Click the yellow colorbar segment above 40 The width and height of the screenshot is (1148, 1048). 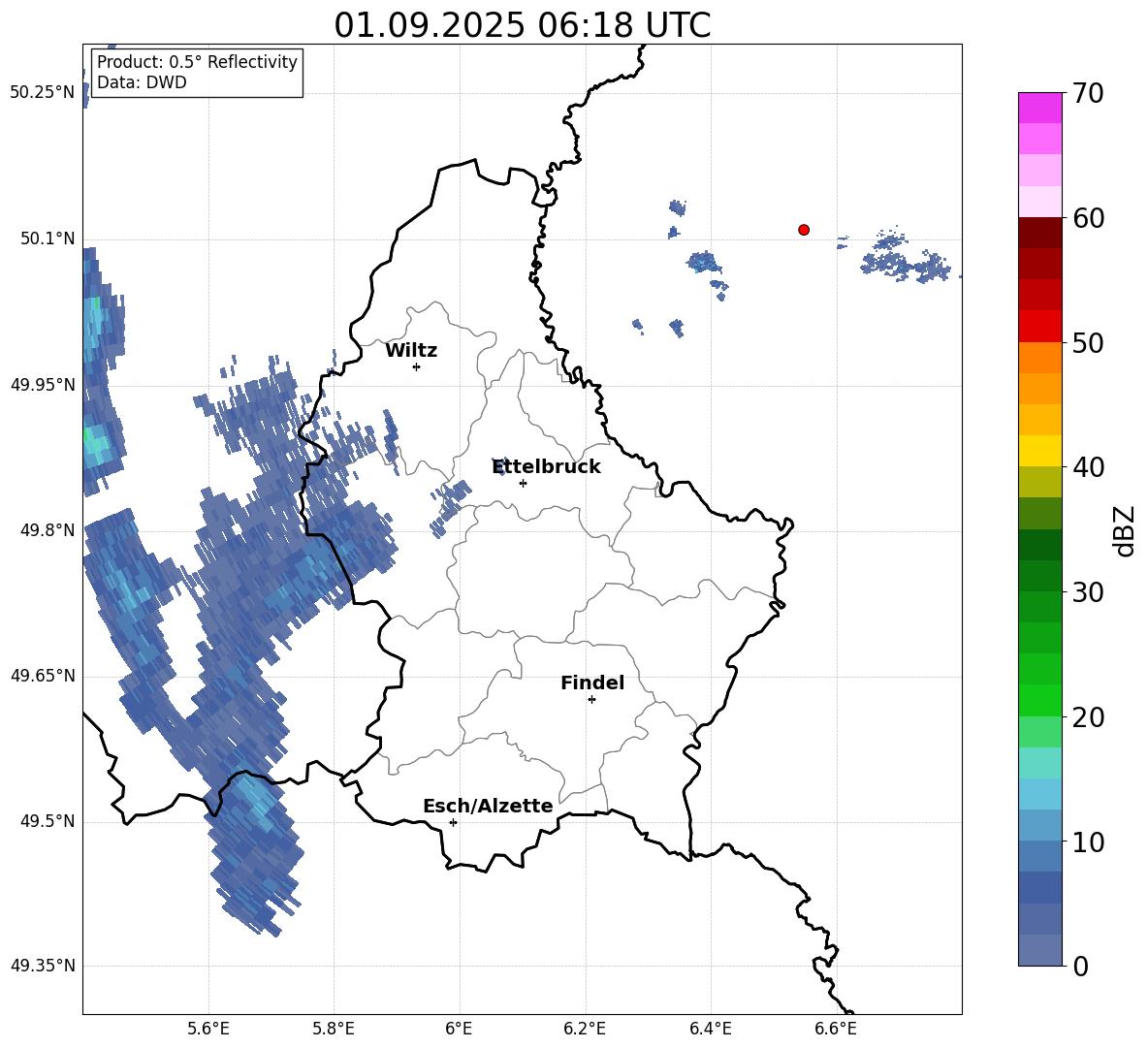[1039, 451]
